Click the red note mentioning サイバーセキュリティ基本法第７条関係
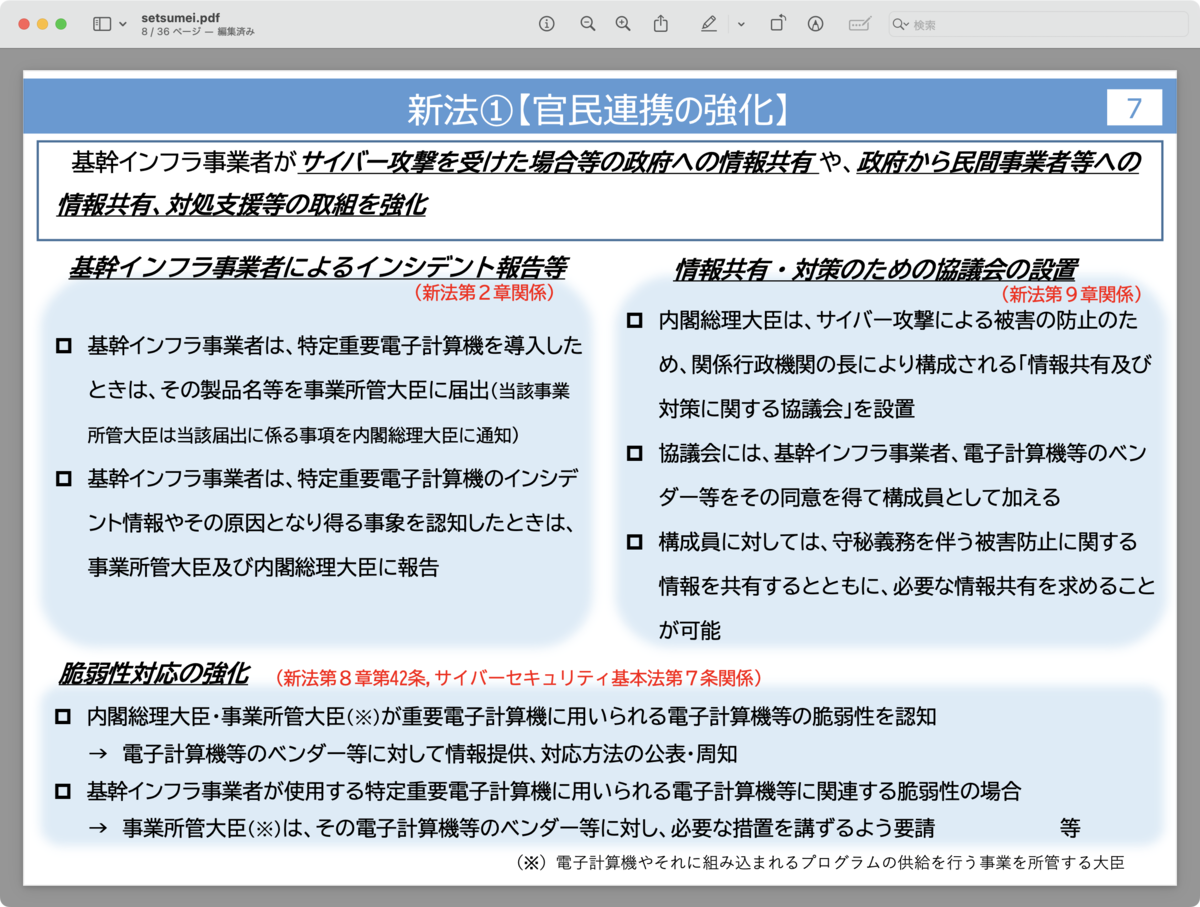 coord(520,678)
